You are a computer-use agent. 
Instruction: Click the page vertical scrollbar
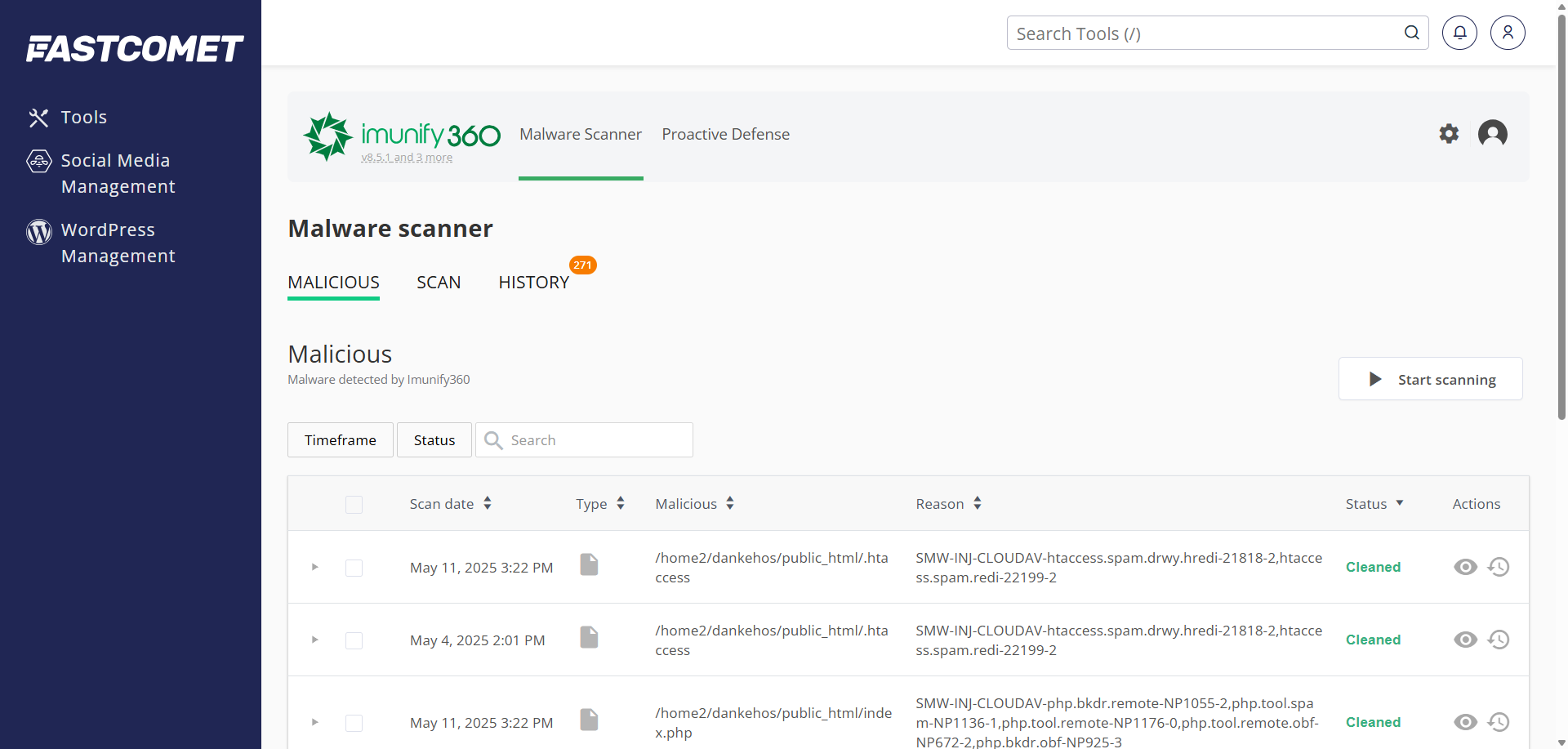pos(1561,216)
